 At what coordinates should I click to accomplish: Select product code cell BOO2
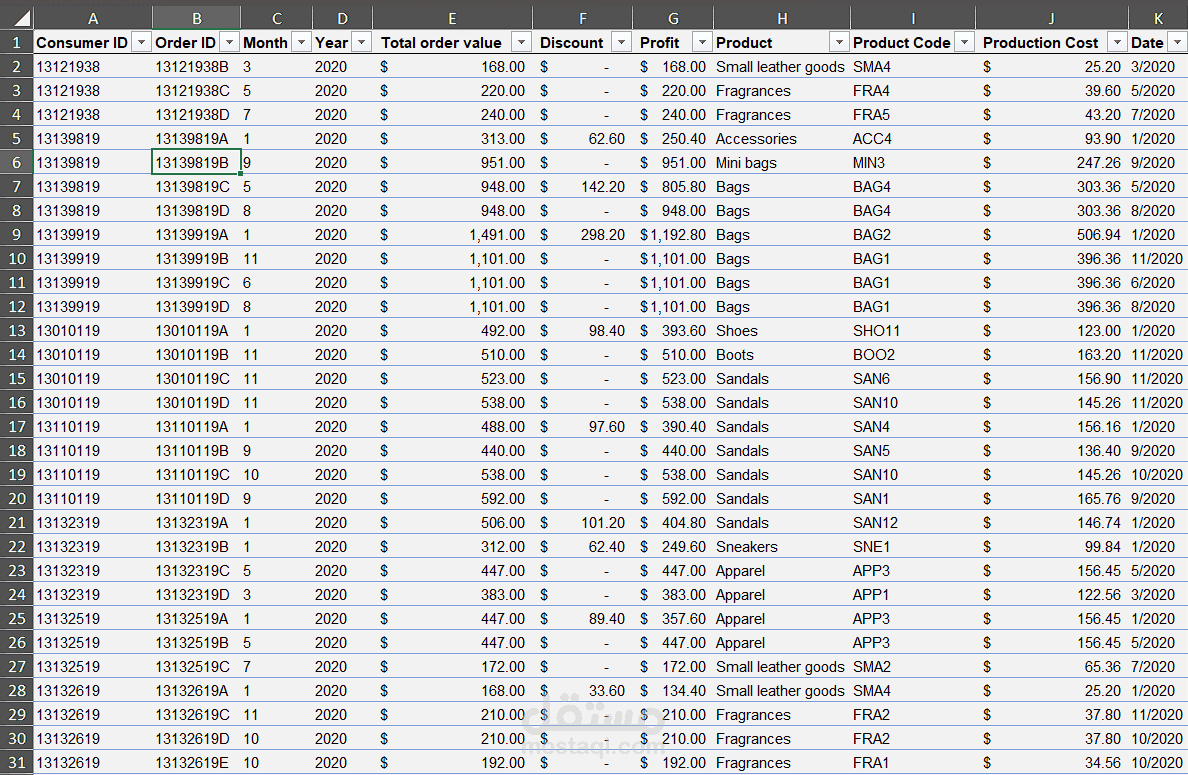pyautogui.click(x=913, y=355)
